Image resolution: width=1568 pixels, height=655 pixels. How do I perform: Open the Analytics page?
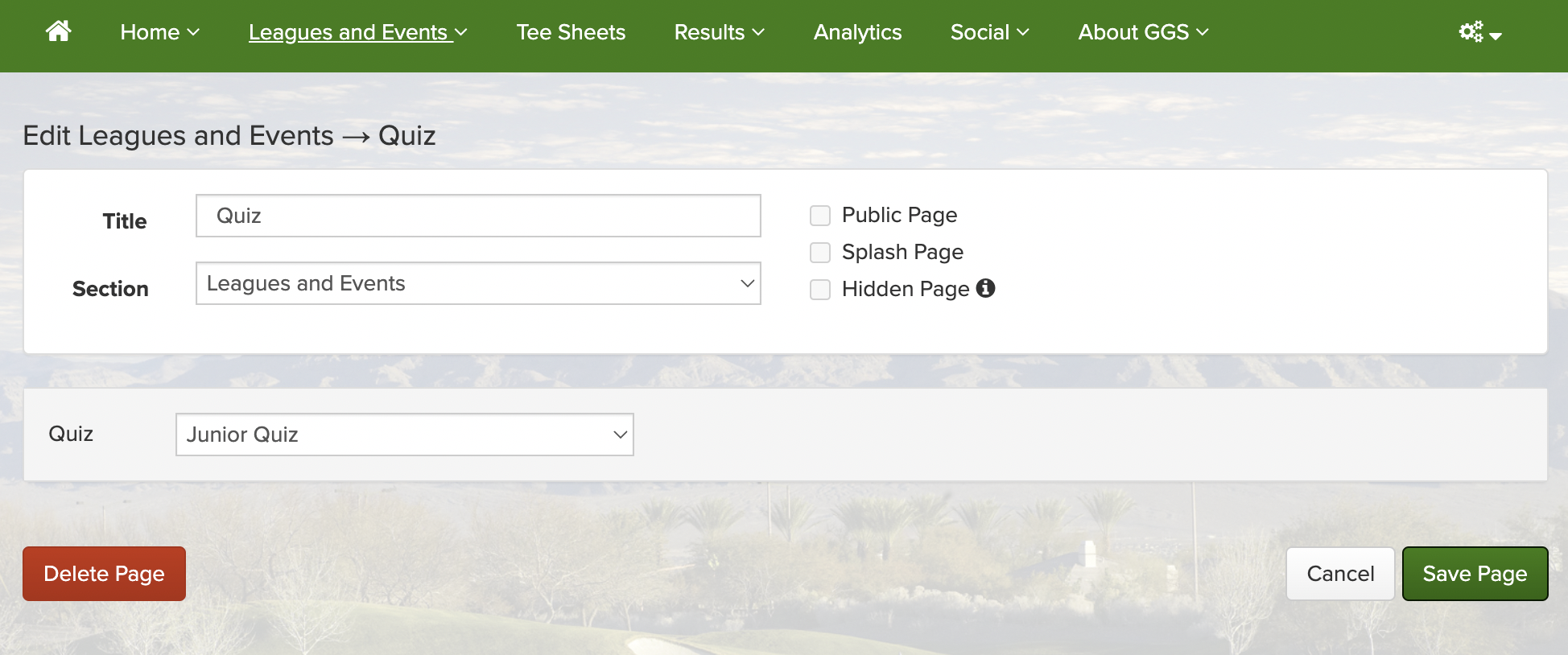[x=857, y=32]
